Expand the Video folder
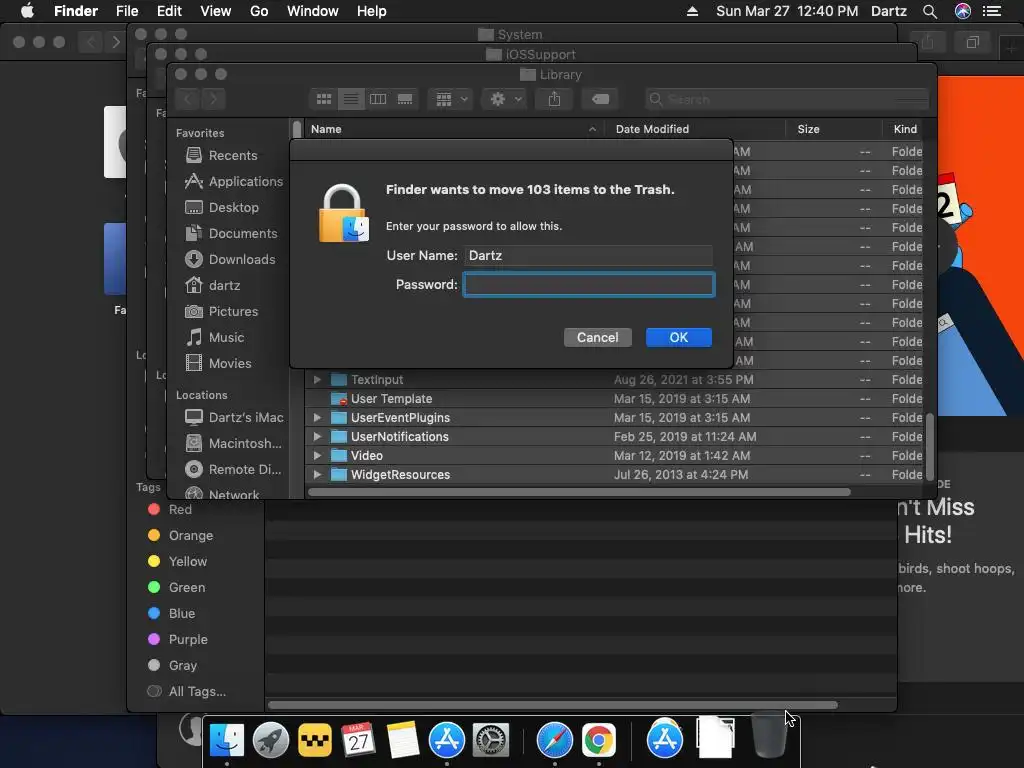The image size is (1024, 768). 317,456
